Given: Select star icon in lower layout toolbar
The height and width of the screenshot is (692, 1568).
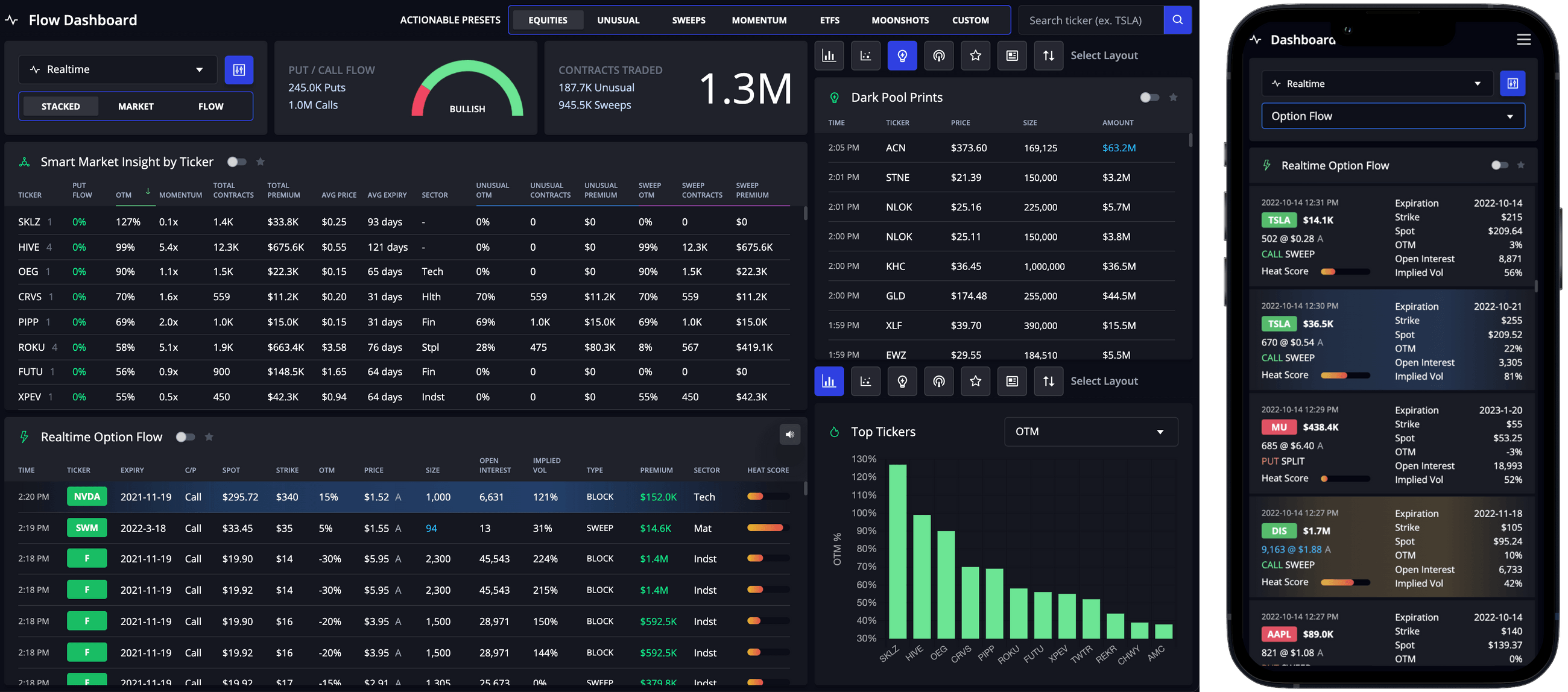Looking at the screenshot, I should coord(975,381).
